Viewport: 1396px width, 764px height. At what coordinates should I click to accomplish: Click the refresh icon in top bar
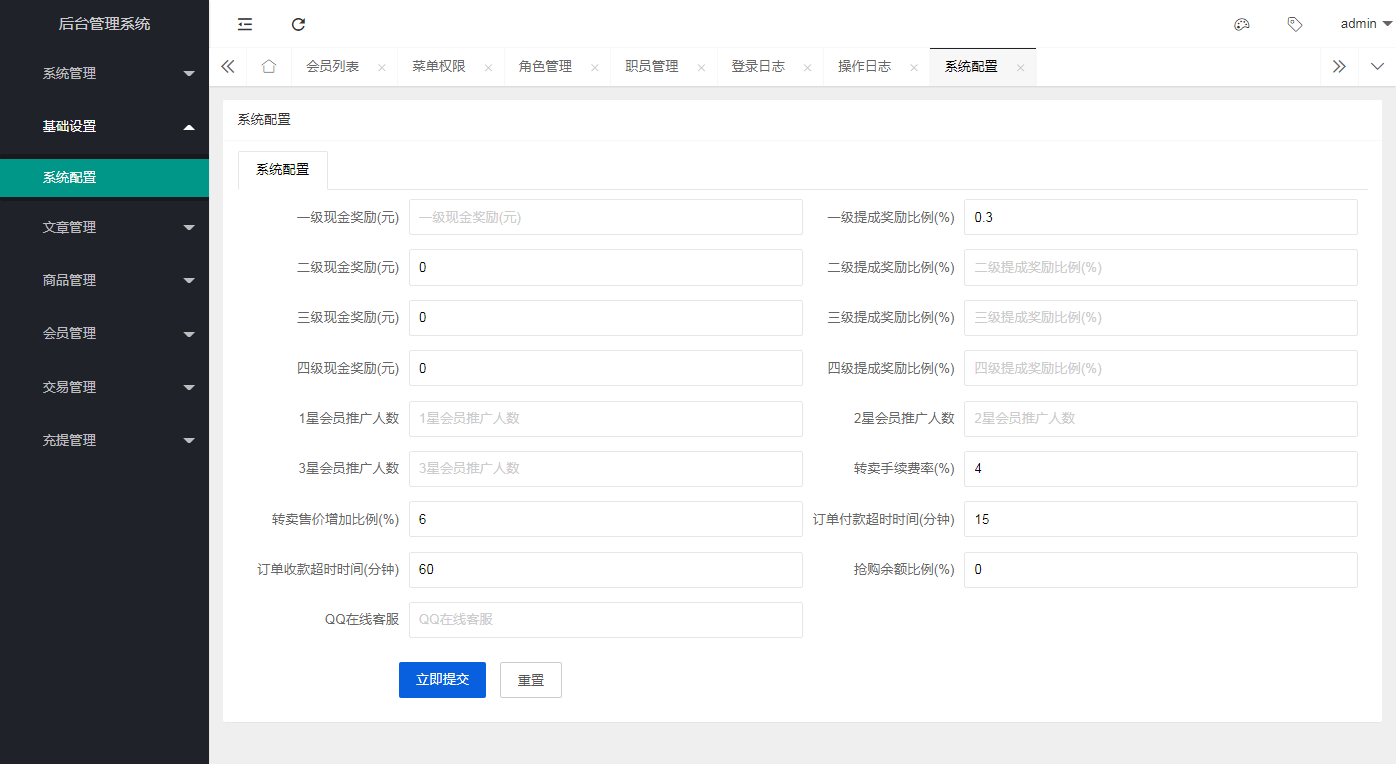click(x=298, y=24)
